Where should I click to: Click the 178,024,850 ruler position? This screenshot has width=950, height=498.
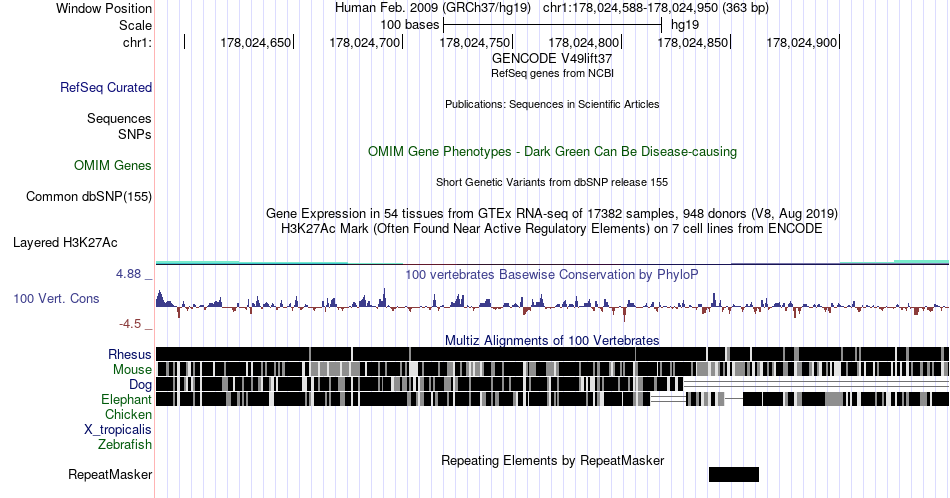point(693,42)
